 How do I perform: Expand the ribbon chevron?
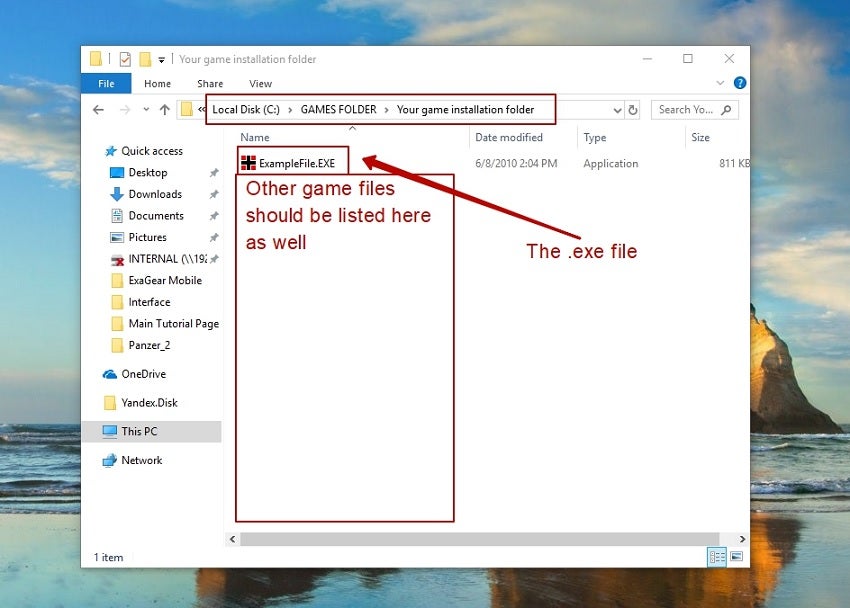pos(720,83)
